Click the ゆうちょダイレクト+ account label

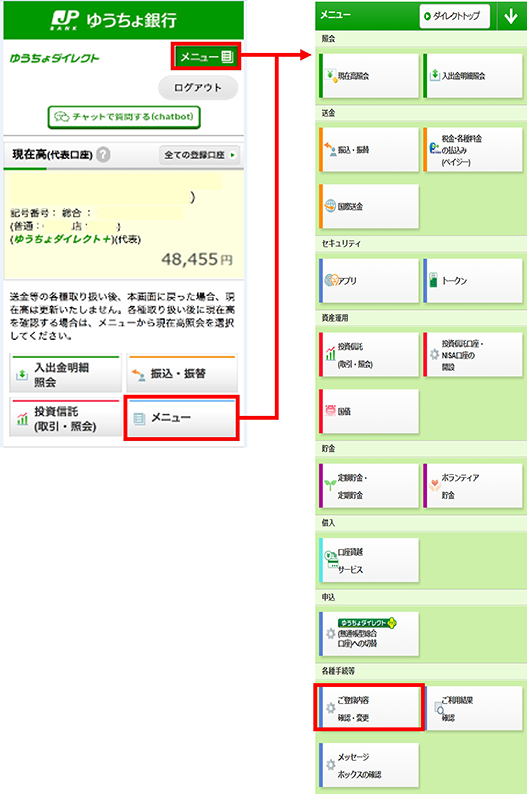[62, 240]
